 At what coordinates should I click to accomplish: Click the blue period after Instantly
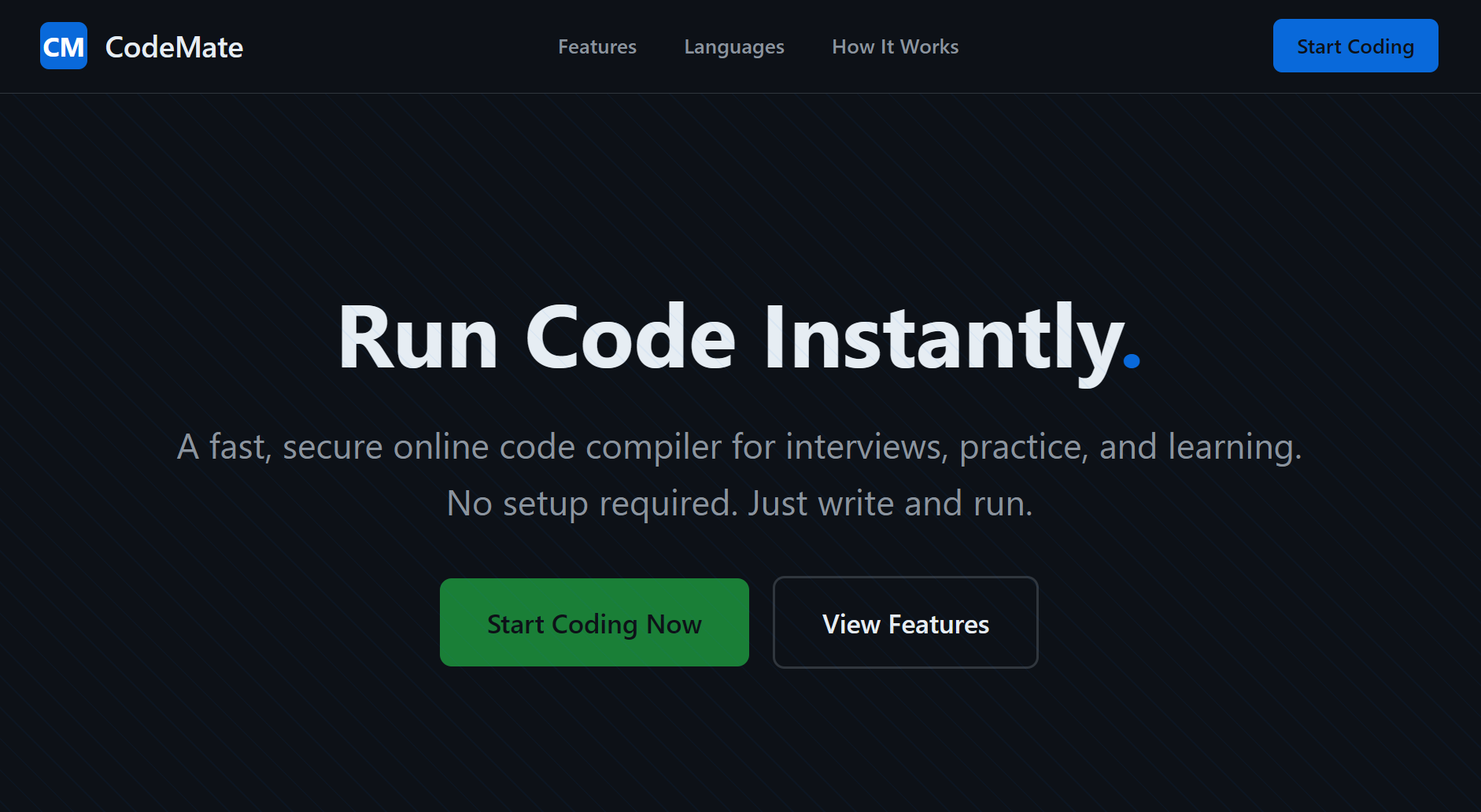coord(1132,361)
